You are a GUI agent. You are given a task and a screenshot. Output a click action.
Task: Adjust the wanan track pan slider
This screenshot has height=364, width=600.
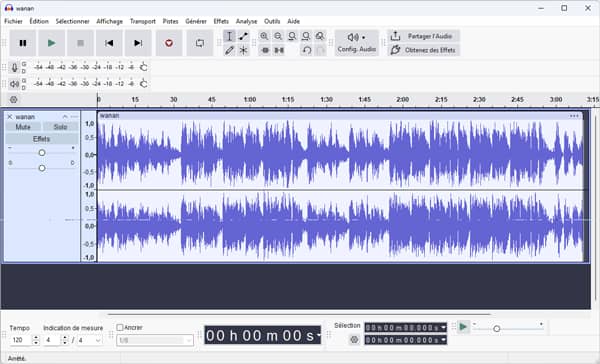tap(42, 168)
